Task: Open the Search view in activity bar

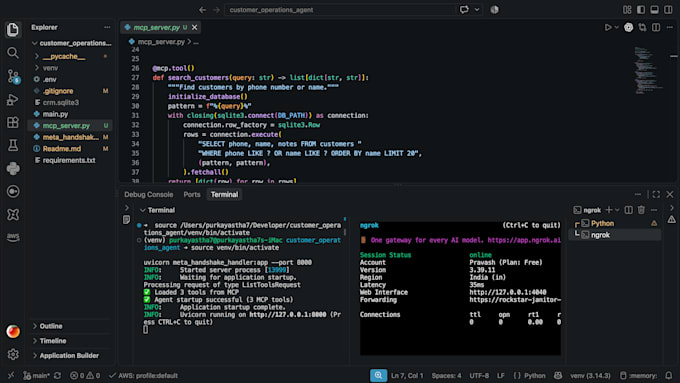Action: click(13, 53)
